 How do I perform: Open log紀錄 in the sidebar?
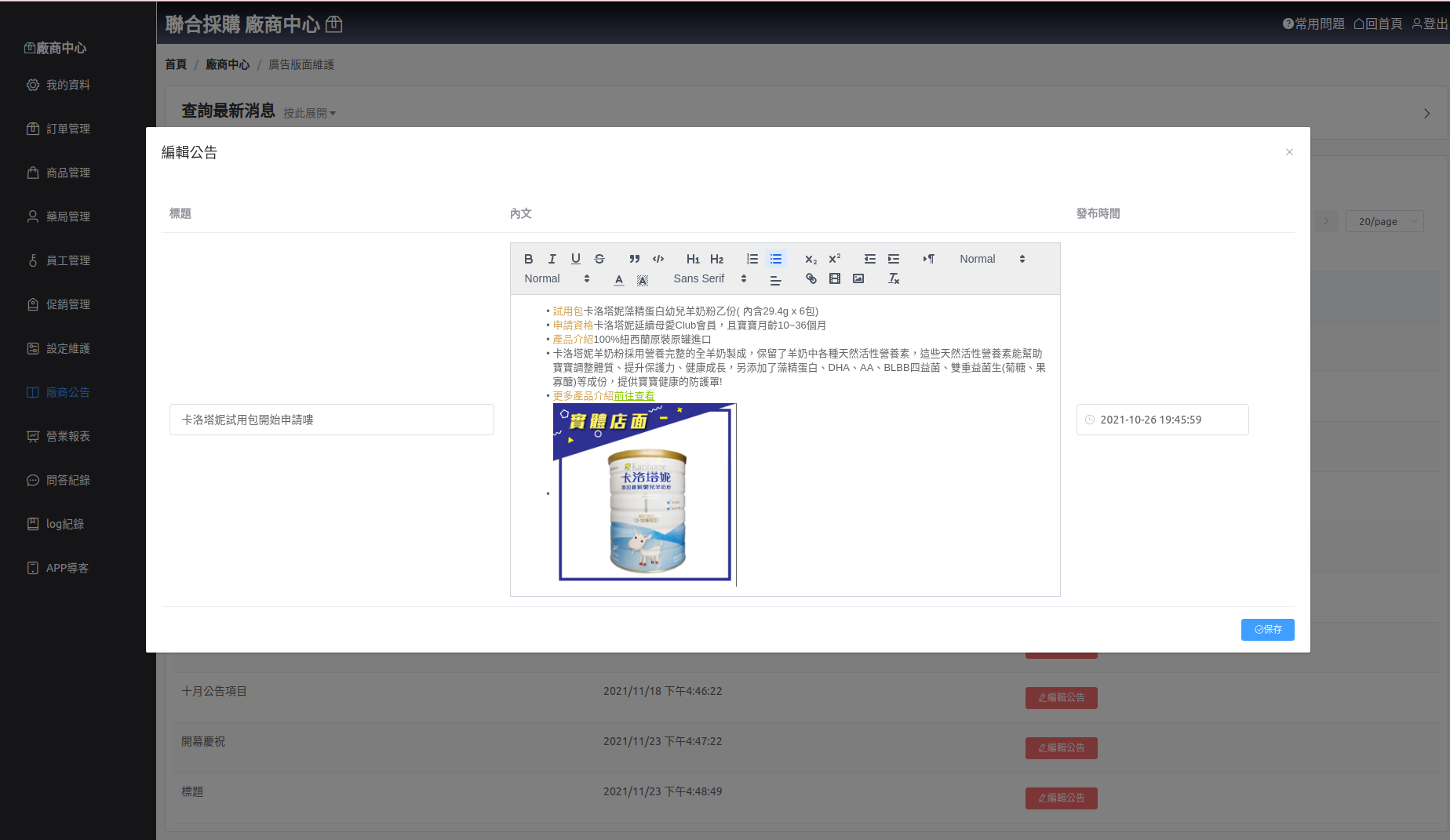coord(65,524)
